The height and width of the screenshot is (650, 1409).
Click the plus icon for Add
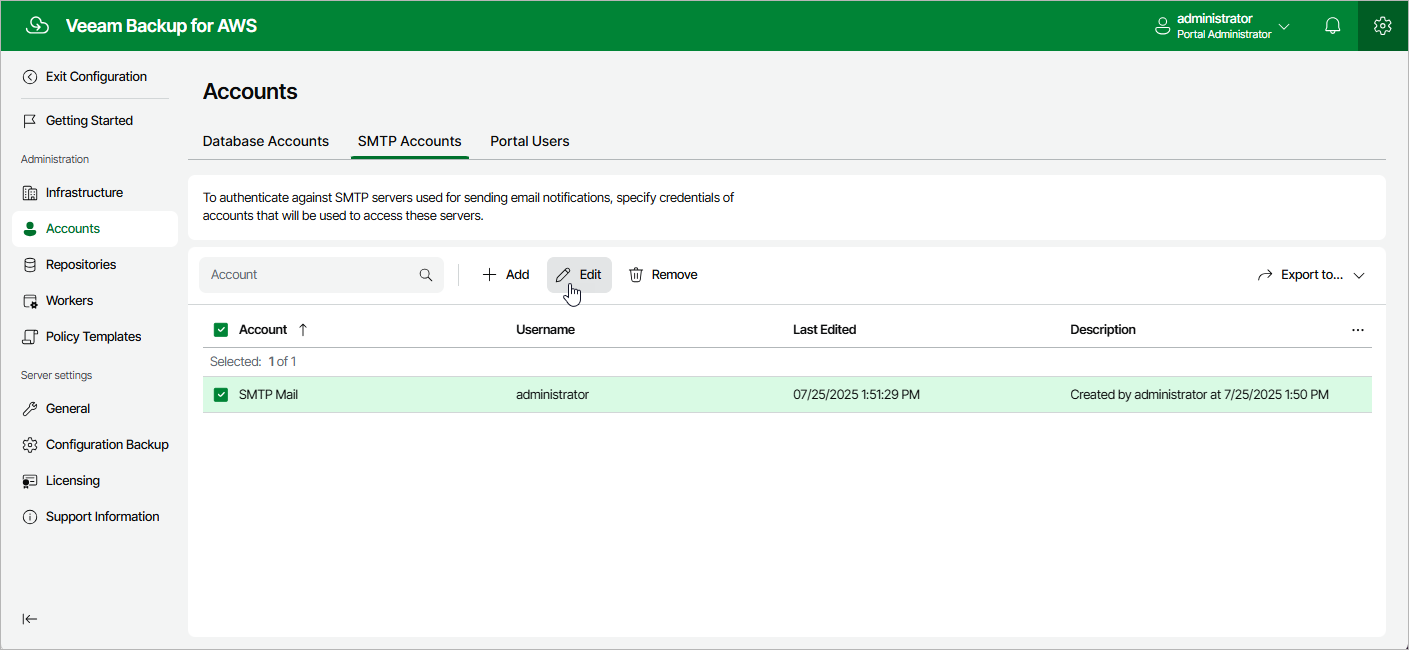(489, 275)
